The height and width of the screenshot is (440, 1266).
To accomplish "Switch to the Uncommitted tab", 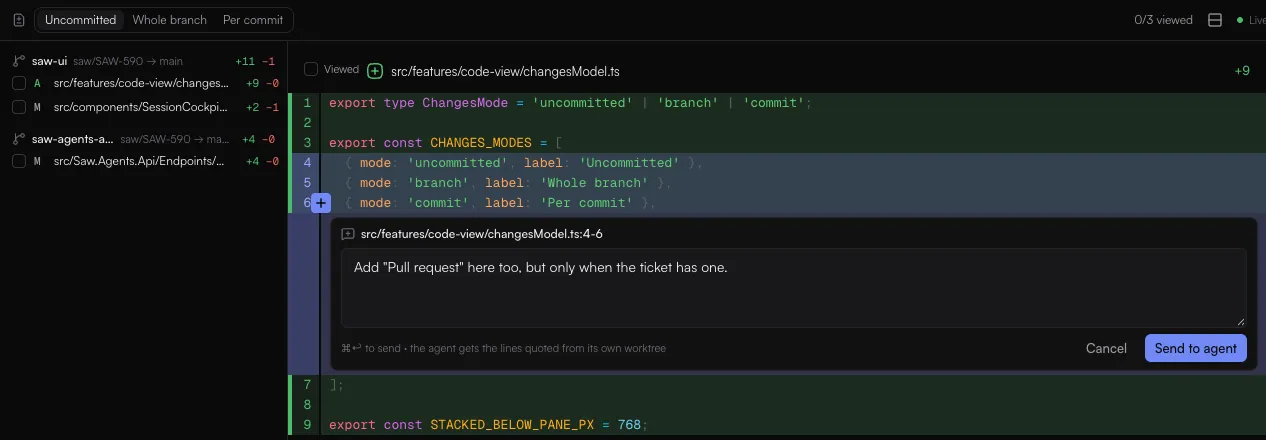I will point(81,20).
